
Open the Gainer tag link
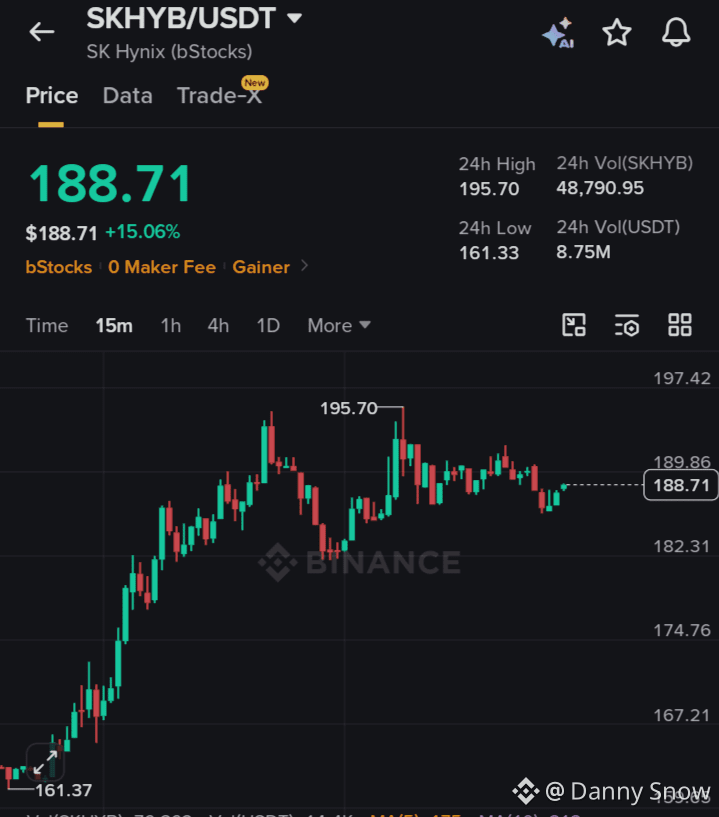pyautogui.click(x=261, y=267)
